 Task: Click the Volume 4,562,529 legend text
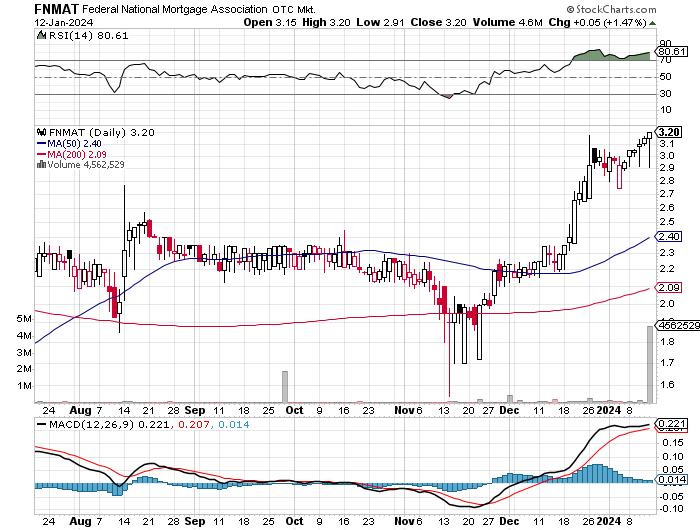coord(86,164)
